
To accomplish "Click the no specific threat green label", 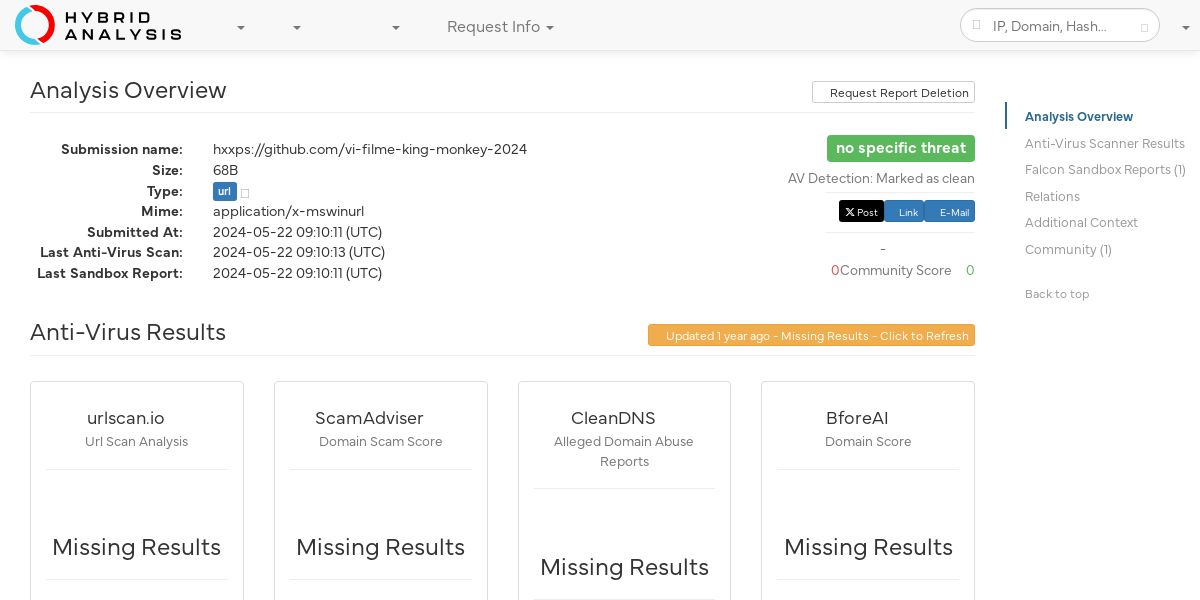I will pos(901,148).
